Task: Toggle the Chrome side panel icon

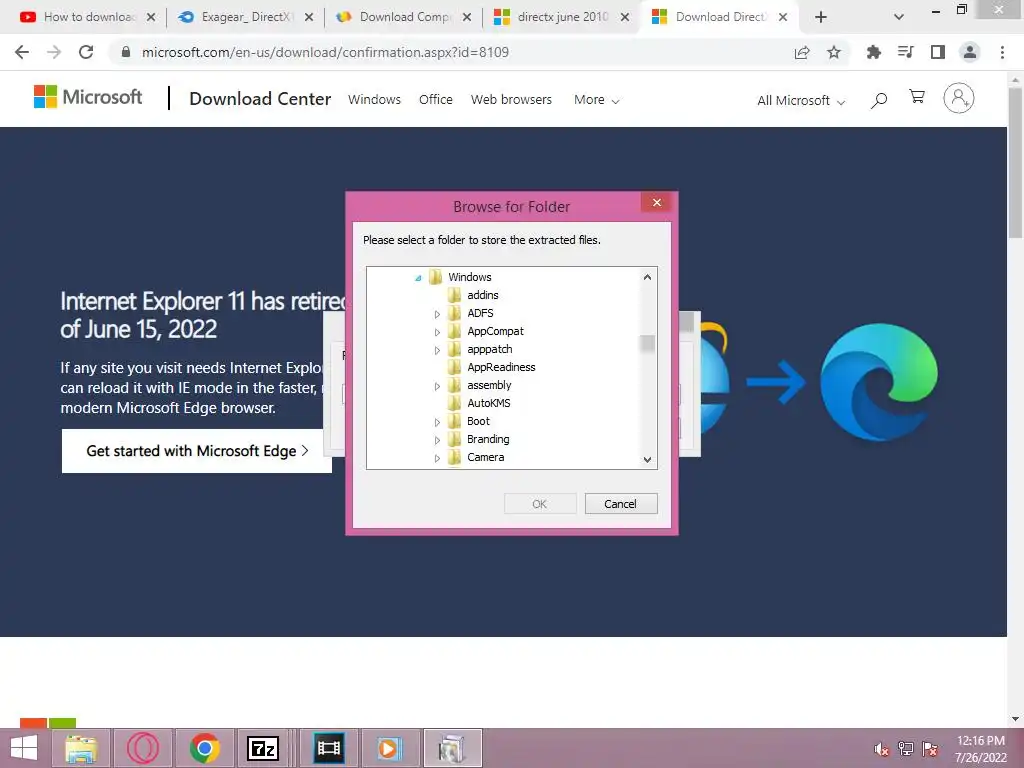Action: (938, 52)
